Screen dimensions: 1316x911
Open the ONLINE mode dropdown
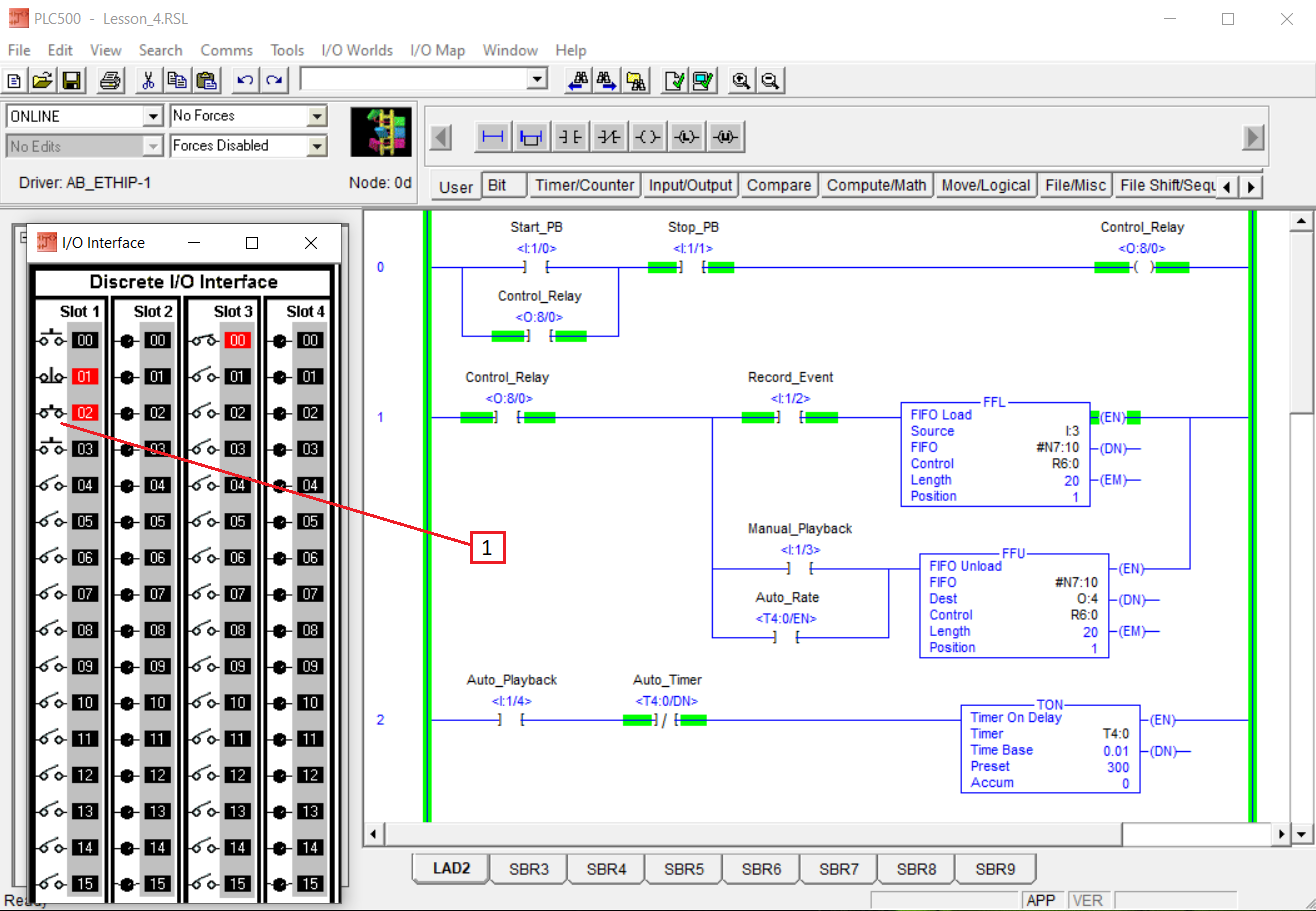[153, 116]
